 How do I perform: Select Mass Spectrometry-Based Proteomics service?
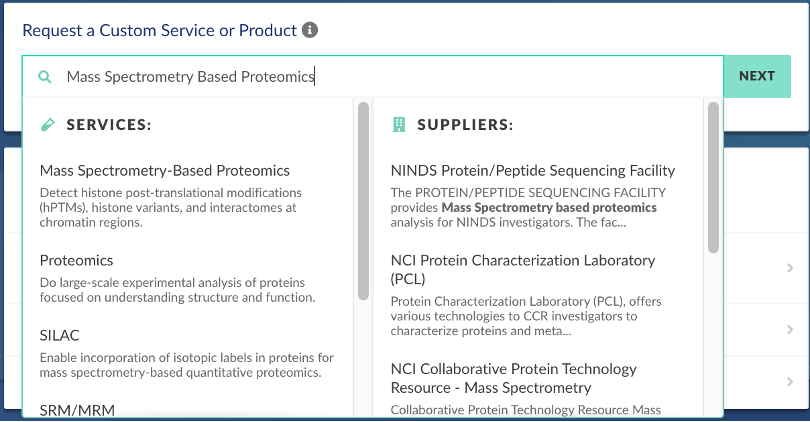coord(165,171)
